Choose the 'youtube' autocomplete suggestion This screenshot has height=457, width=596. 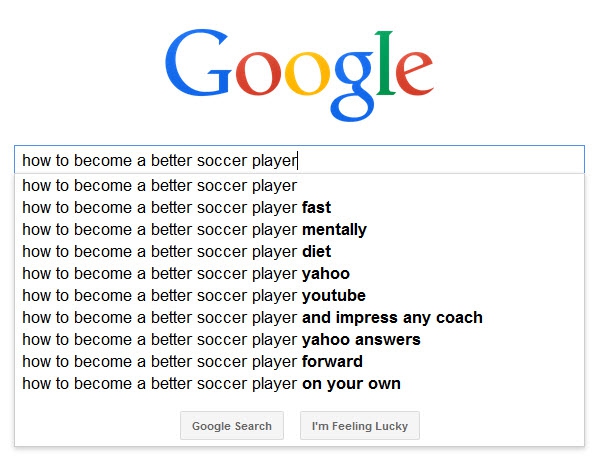(299, 296)
